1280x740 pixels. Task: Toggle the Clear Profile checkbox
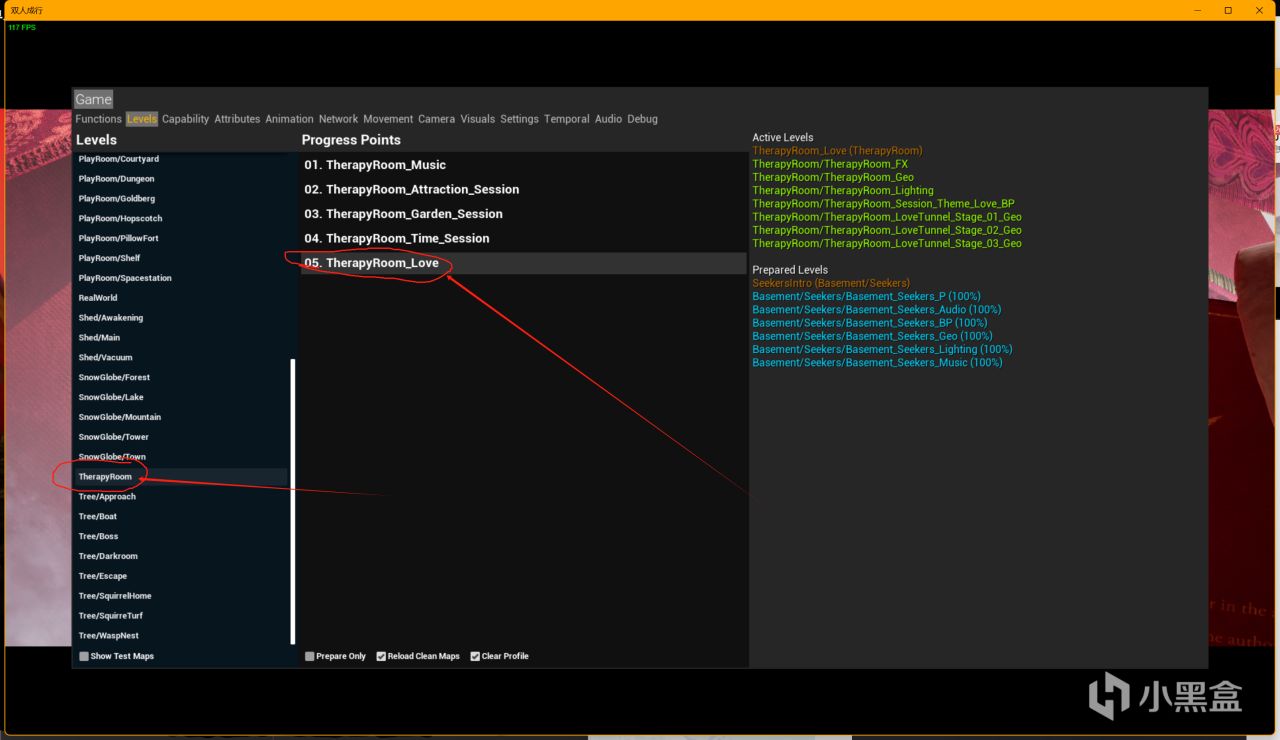coord(475,657)
